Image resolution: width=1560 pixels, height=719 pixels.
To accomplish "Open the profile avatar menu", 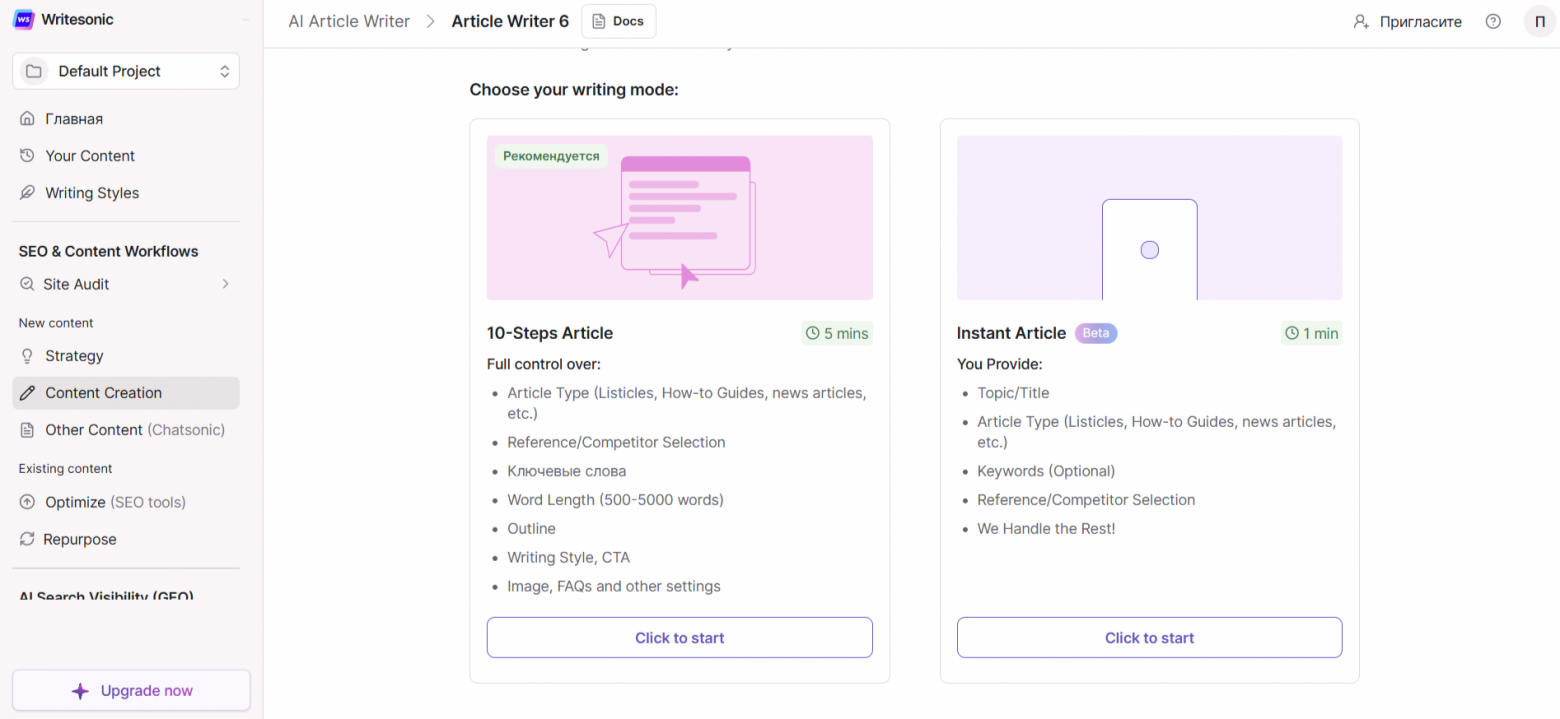I will pyautogui.click(x=1539, y=21).
